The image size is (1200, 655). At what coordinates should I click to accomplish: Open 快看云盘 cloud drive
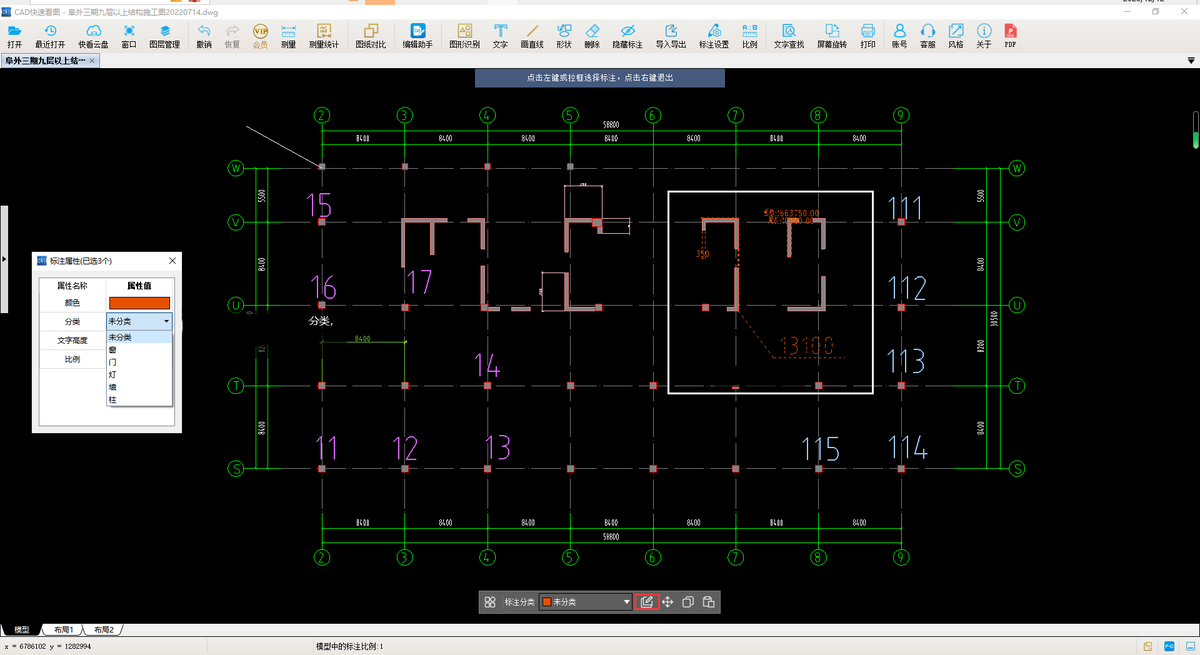(93, 37)
